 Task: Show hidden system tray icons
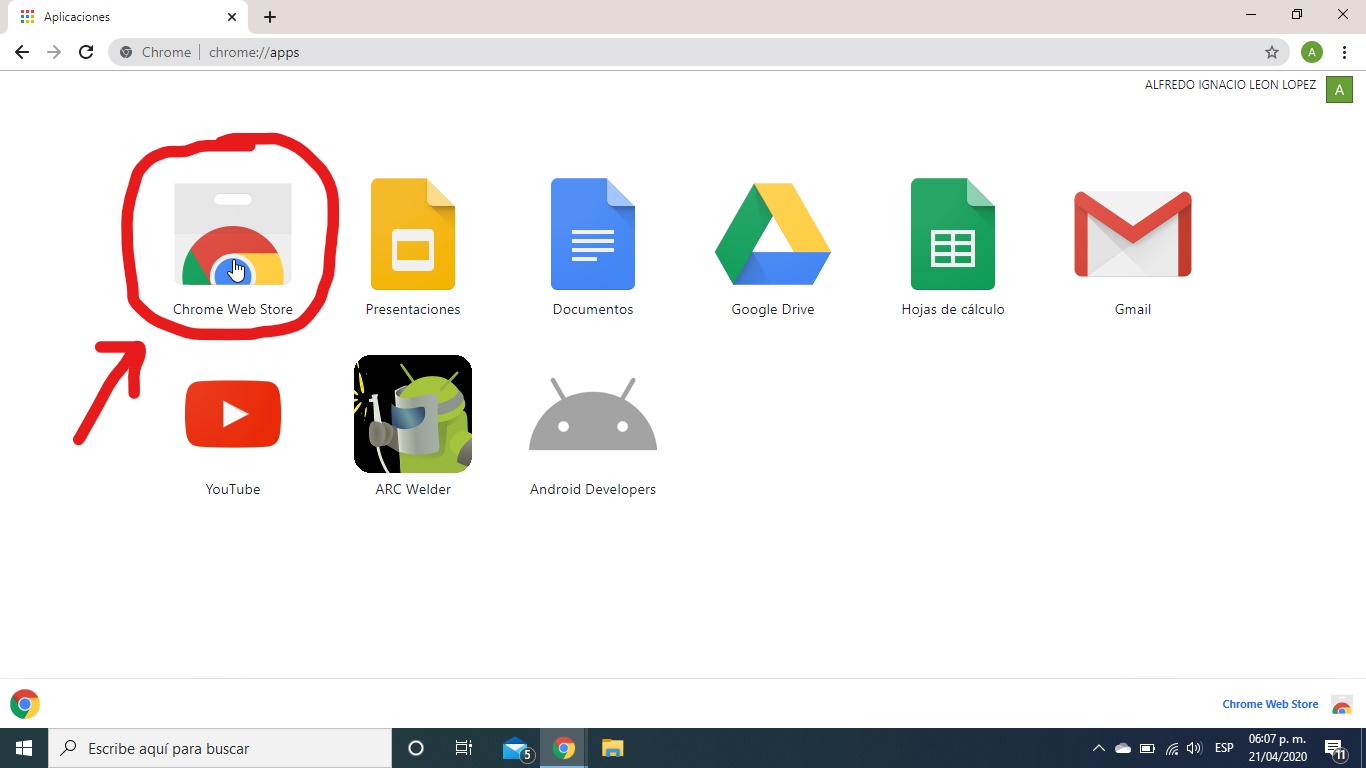coord(1098,748)
